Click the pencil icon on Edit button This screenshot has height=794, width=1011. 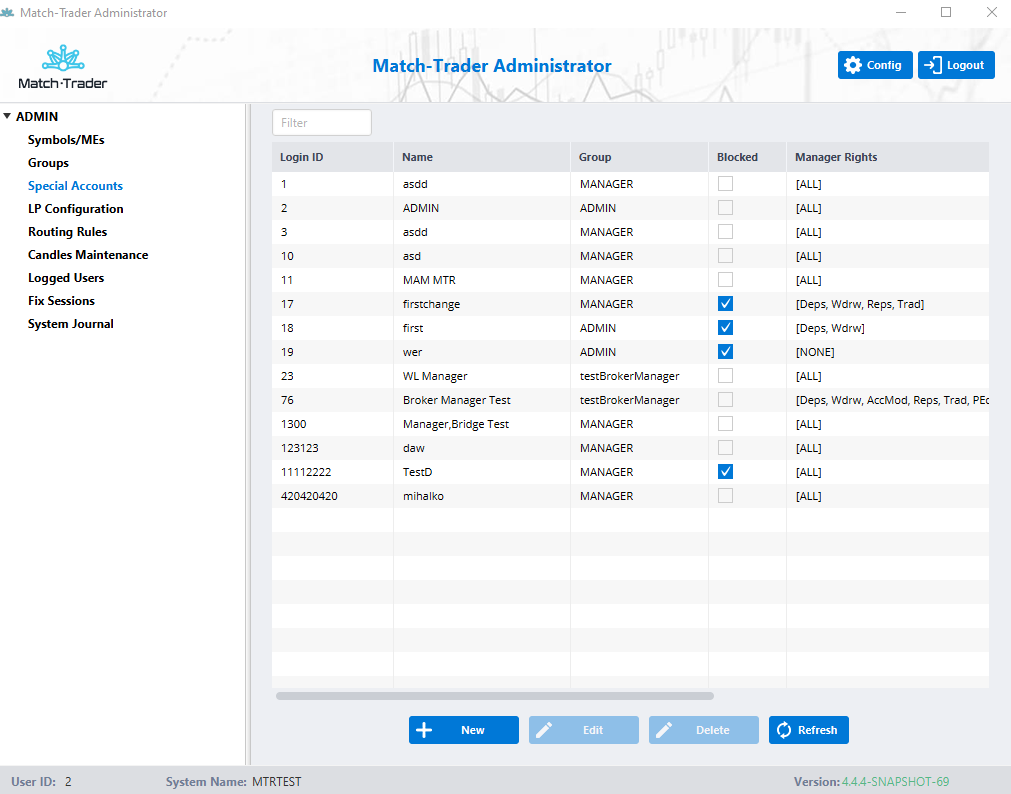[x=544, y=730]
